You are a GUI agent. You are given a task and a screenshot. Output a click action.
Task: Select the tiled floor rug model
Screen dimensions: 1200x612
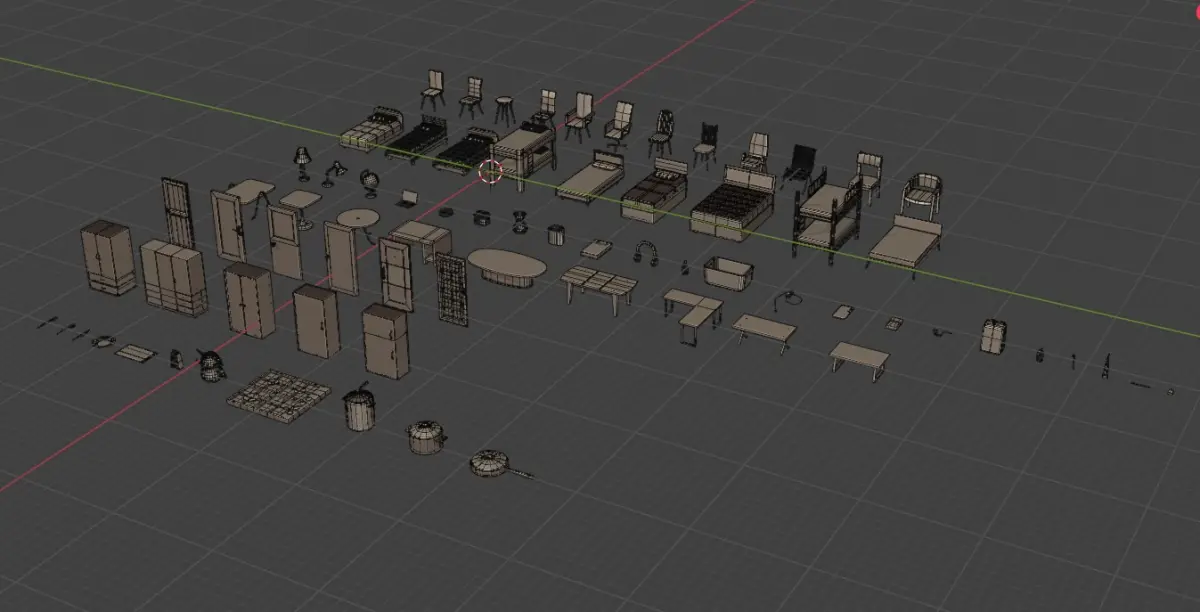coord(279,395)
